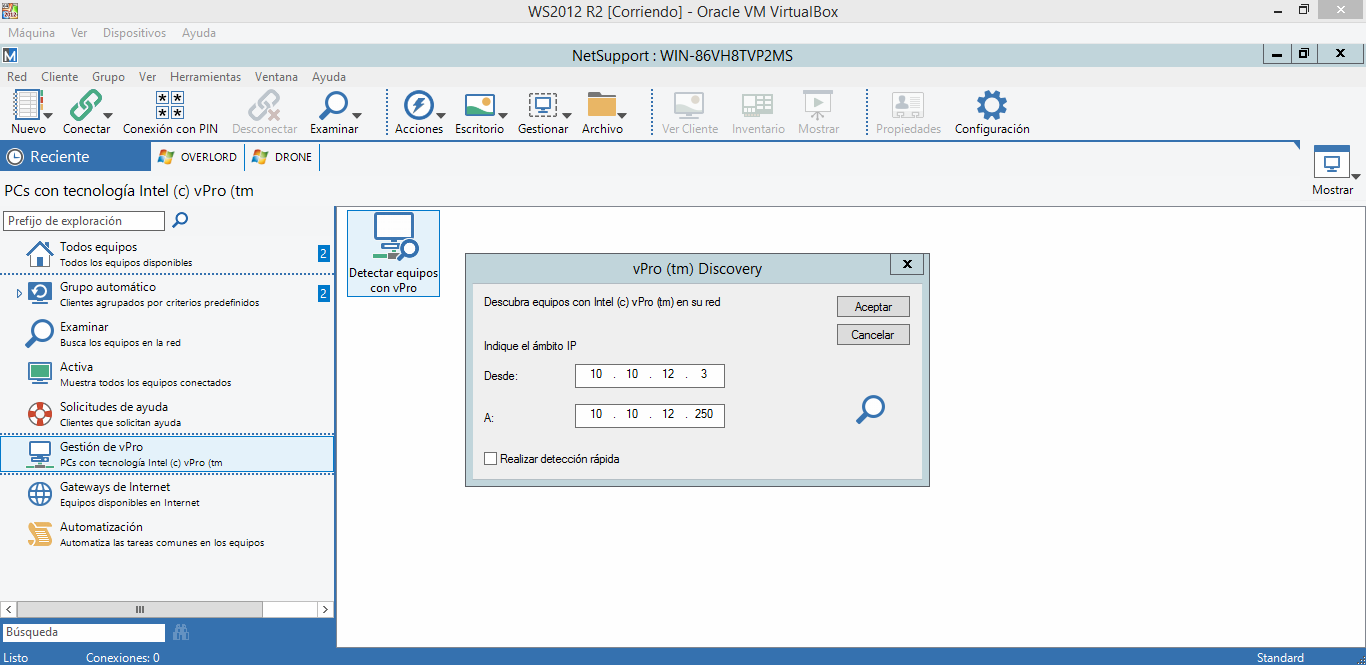The width and height of the screenshot is (1366, 665).
Task: Click the Archivo folder icon
Action: click(x=602, y=105)
